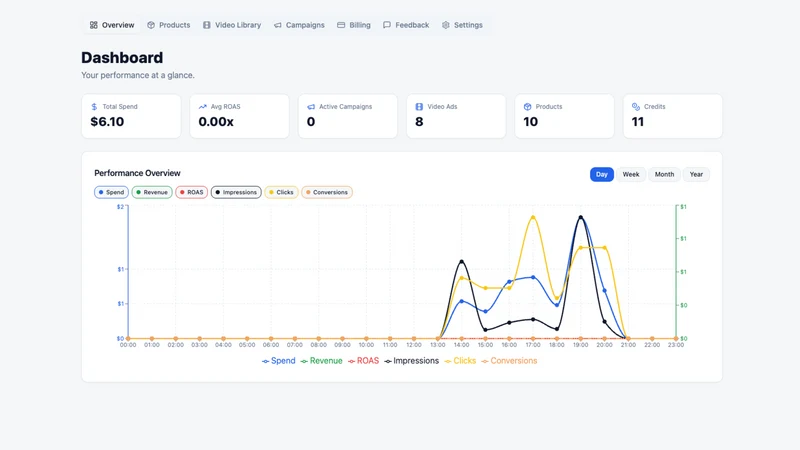Click the "0.00x" Avg ROAS value

point(216,122)
